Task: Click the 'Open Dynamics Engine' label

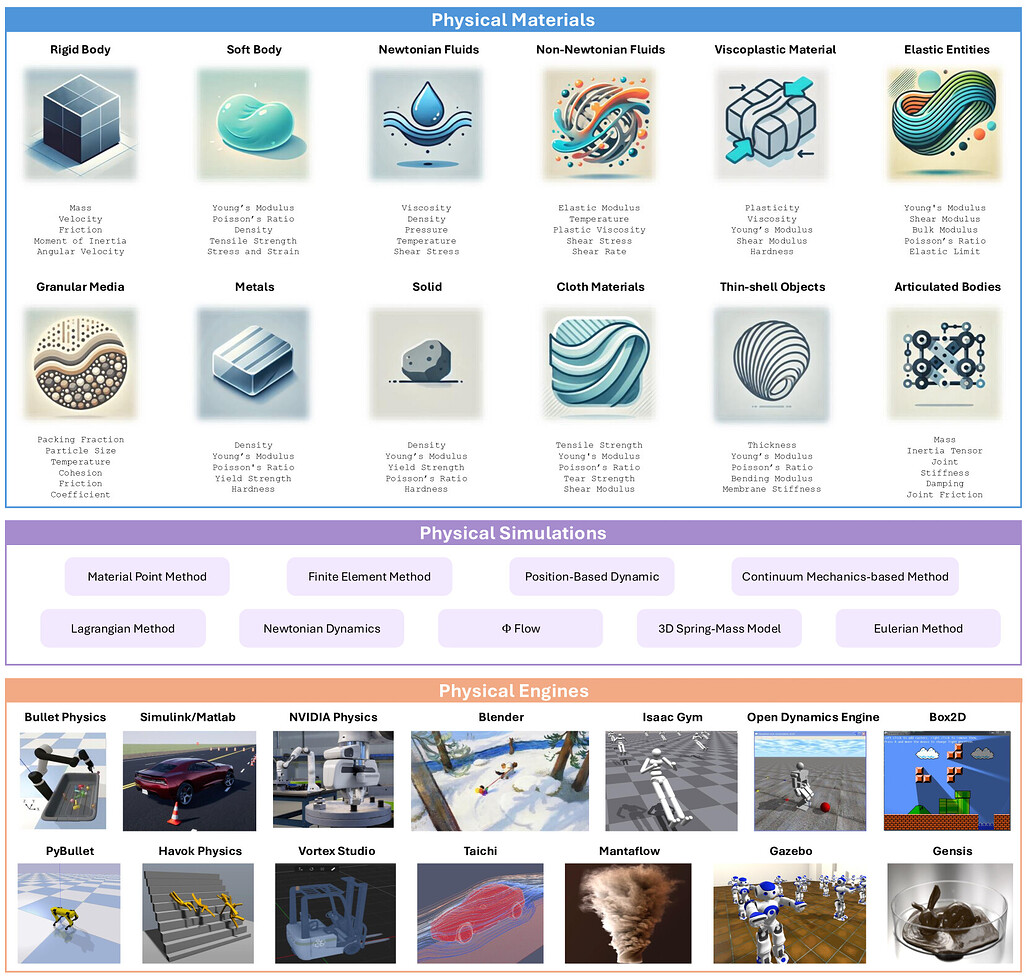Action: [x=813, y=718]
